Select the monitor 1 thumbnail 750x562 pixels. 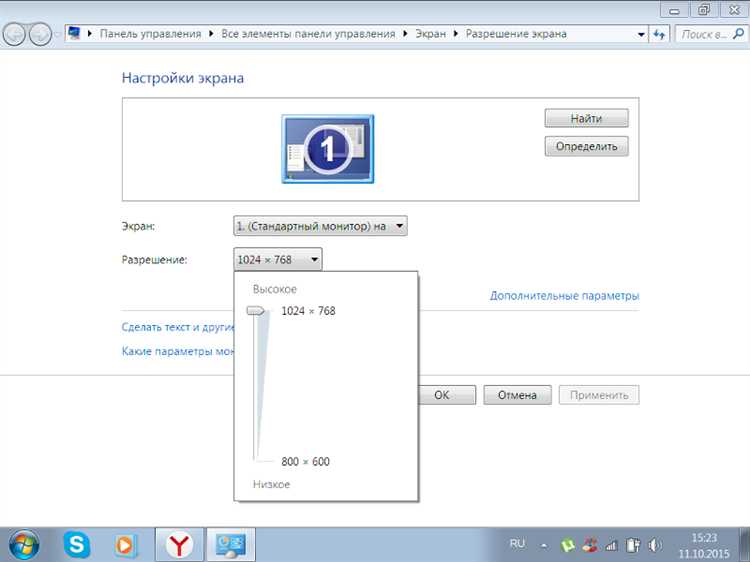point(328,149)
